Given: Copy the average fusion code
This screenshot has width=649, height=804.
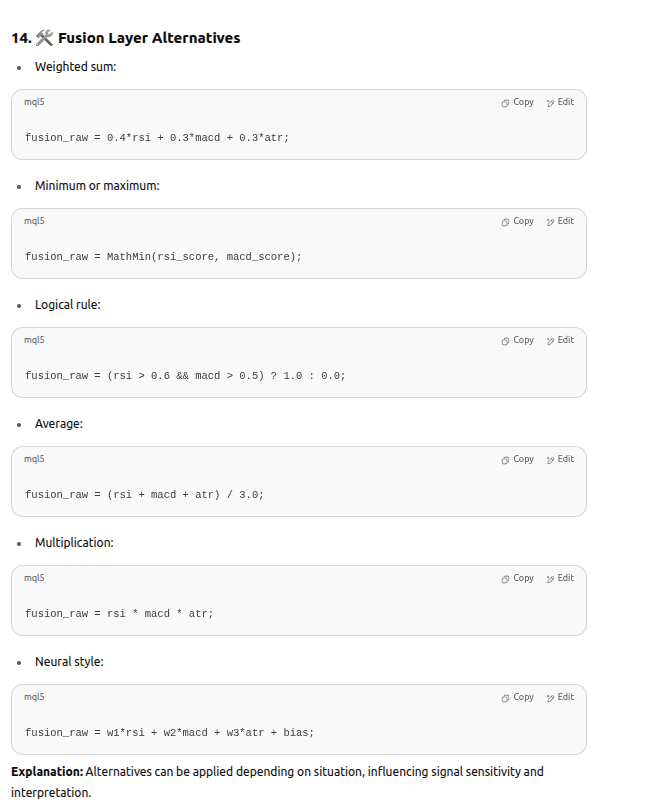Looking at the screenshot, I should coord(518,459).
